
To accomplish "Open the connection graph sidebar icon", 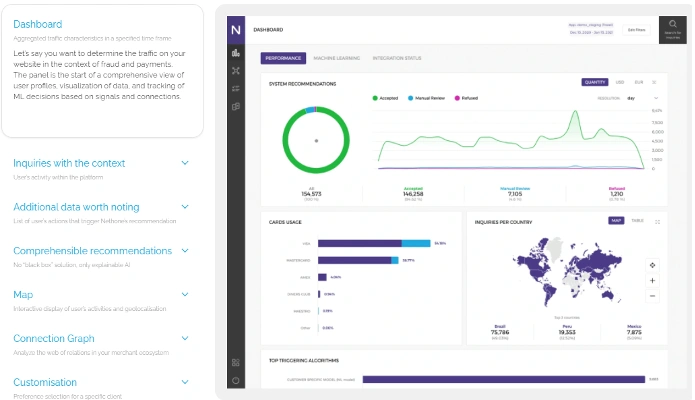I will [x=236, y=71].
